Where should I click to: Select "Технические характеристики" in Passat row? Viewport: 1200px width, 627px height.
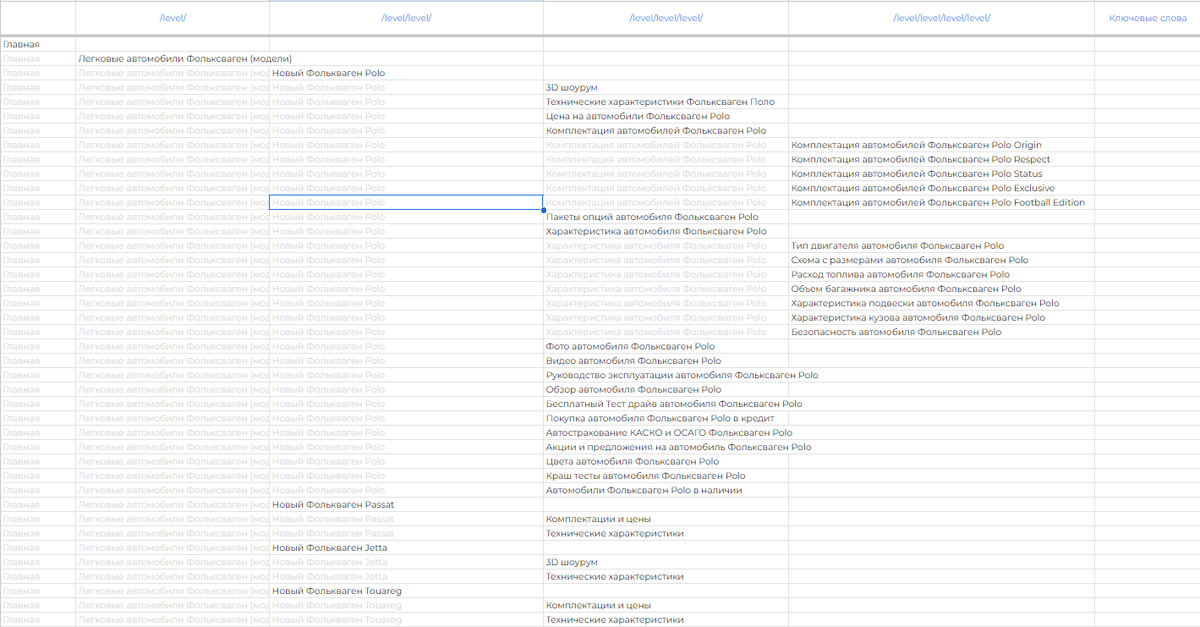pos(666,534)
